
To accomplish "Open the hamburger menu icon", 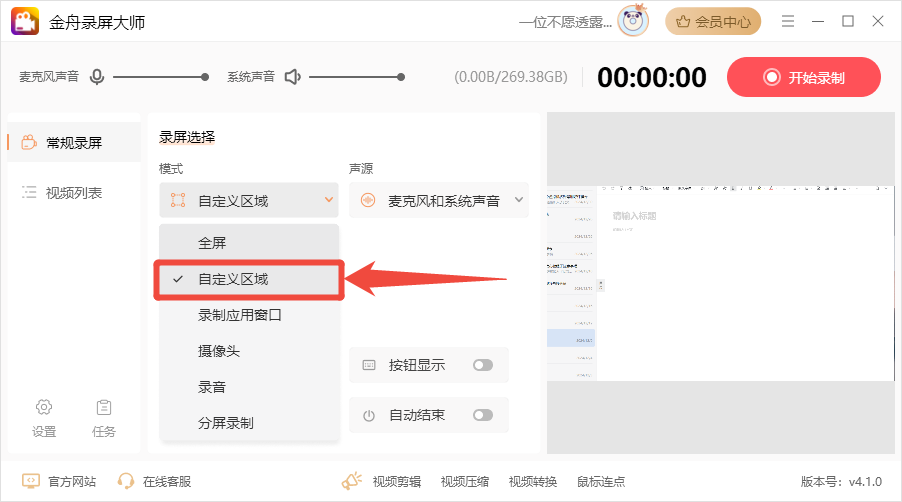I will pyautogui.click(x=788, y=21).
